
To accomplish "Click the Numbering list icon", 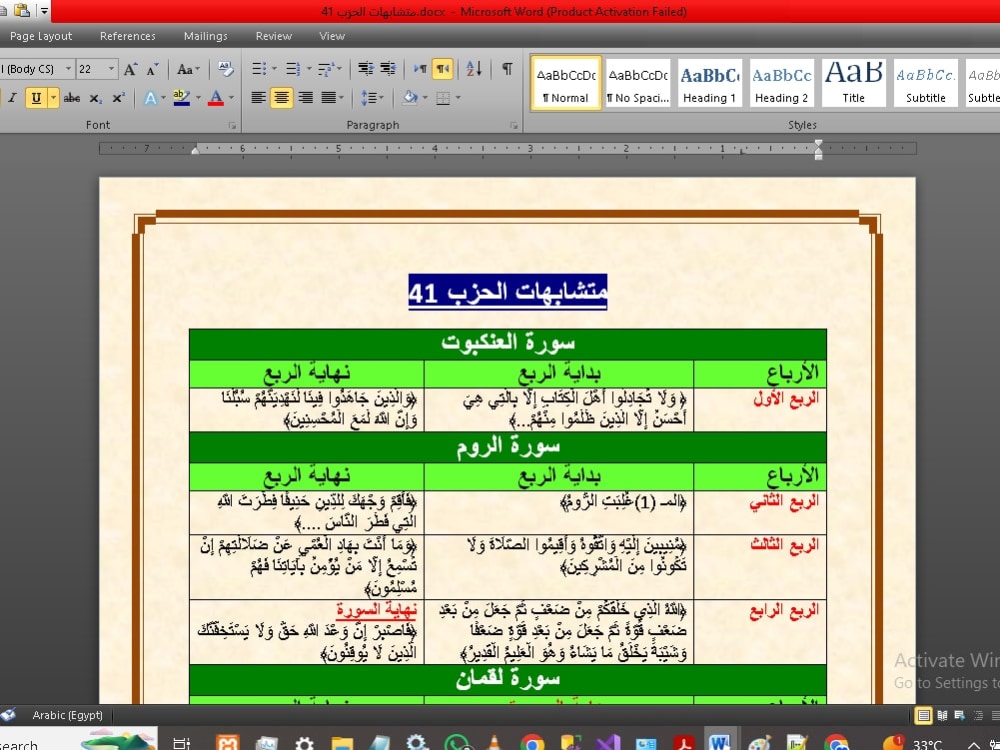I will tap(293, 69).
